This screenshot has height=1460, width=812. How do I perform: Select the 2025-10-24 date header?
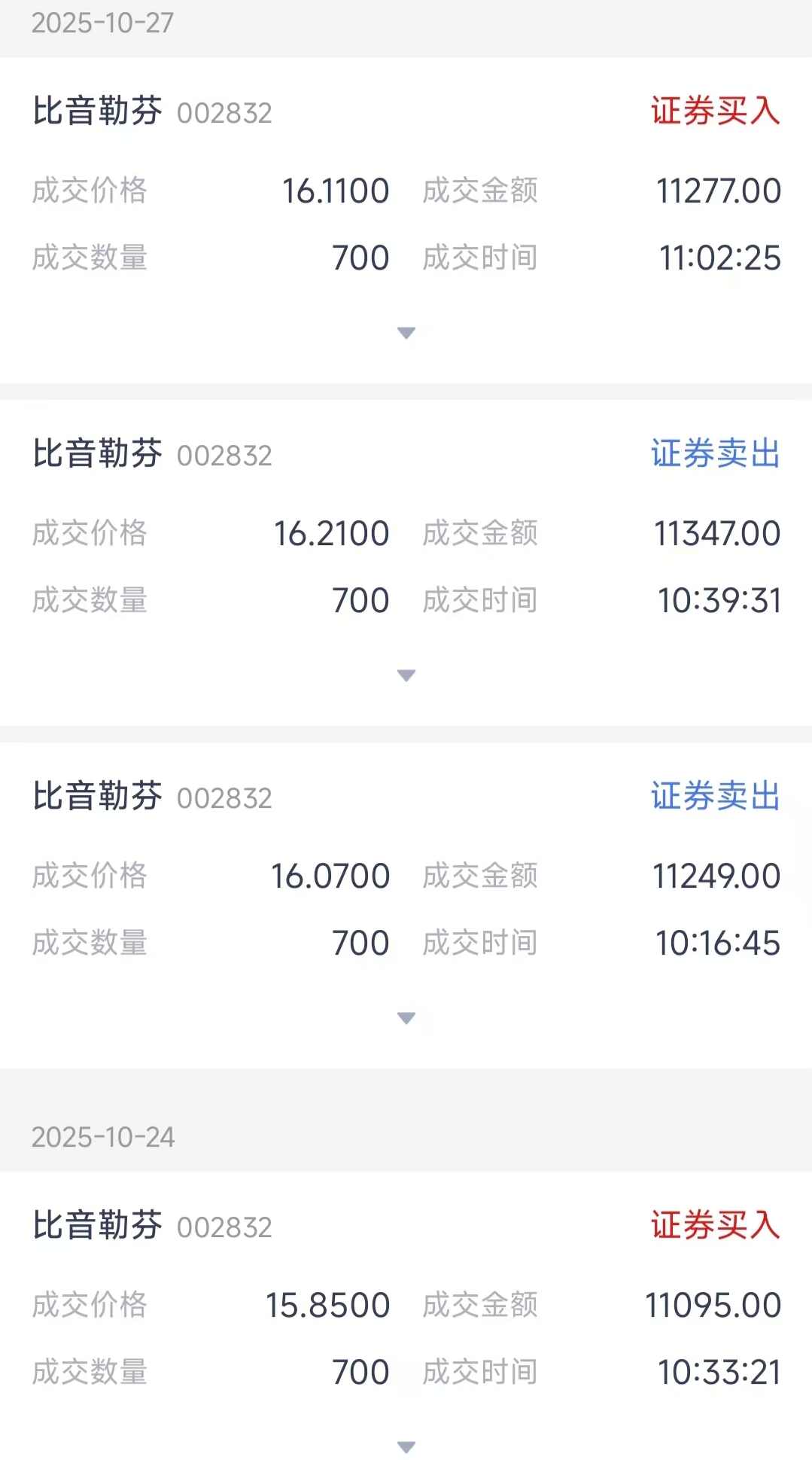coord(103,1137)
